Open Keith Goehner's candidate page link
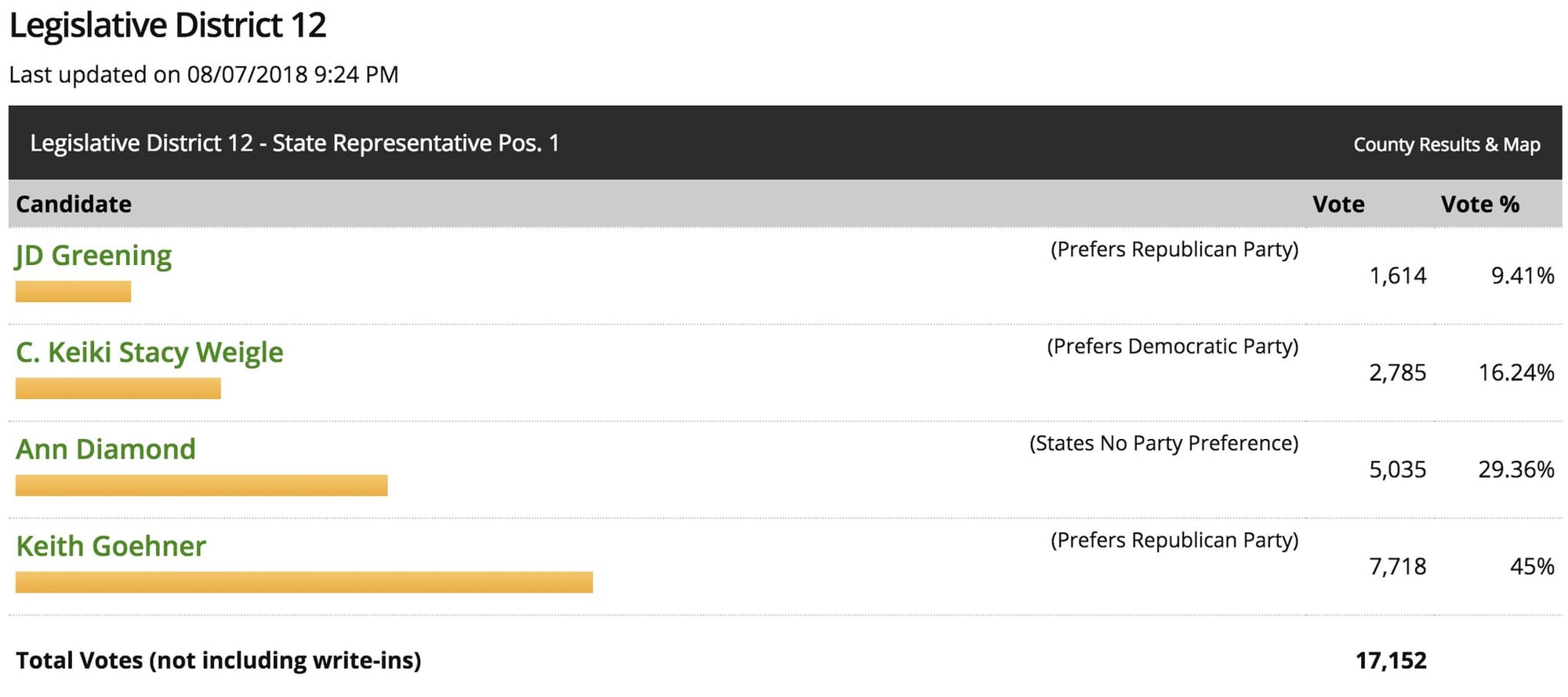 click(x=111, y=546)
